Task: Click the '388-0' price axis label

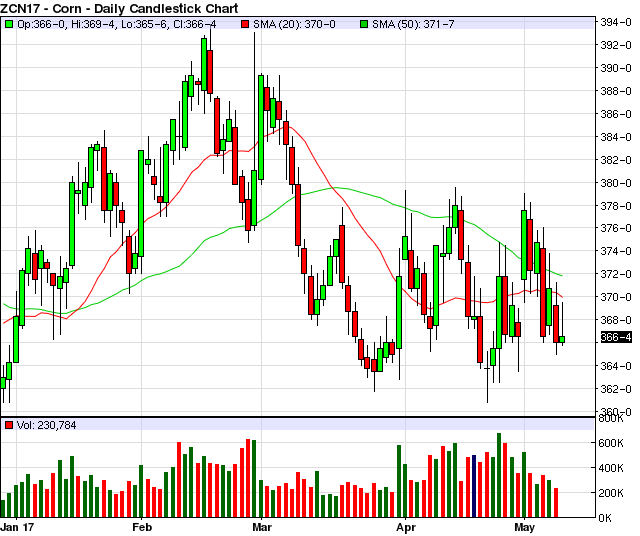Action: tap(616, 91)
